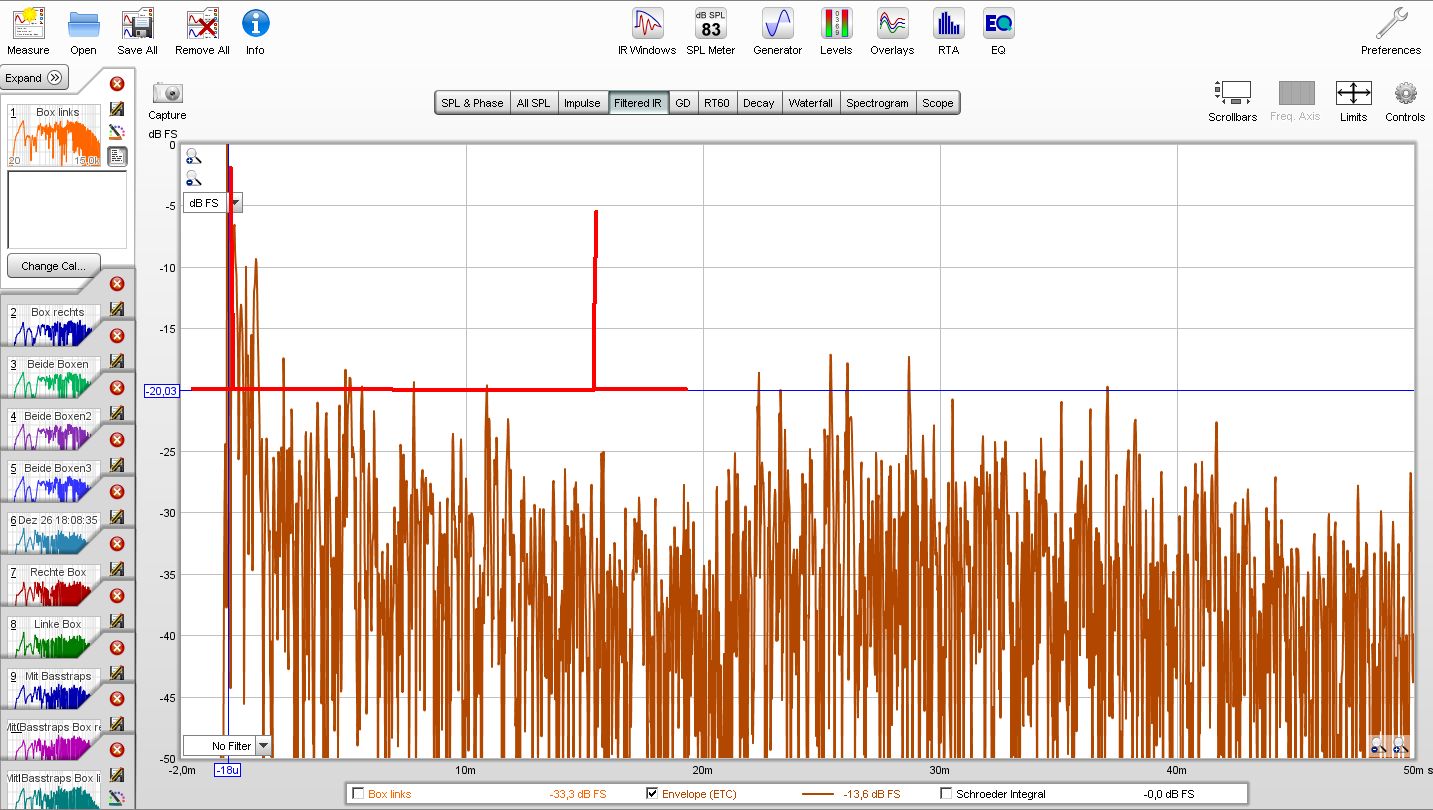
Task: Start a new measurement with Measure
Action: [28, 30]
